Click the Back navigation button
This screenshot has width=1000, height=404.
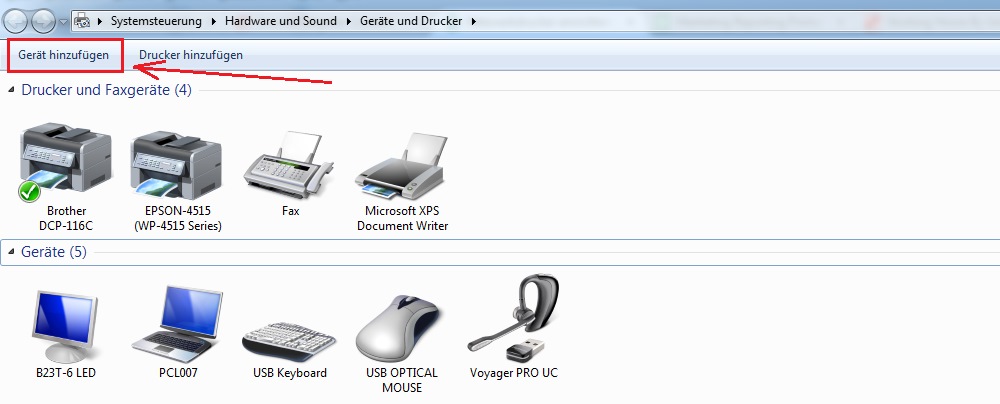click(16, 20)
